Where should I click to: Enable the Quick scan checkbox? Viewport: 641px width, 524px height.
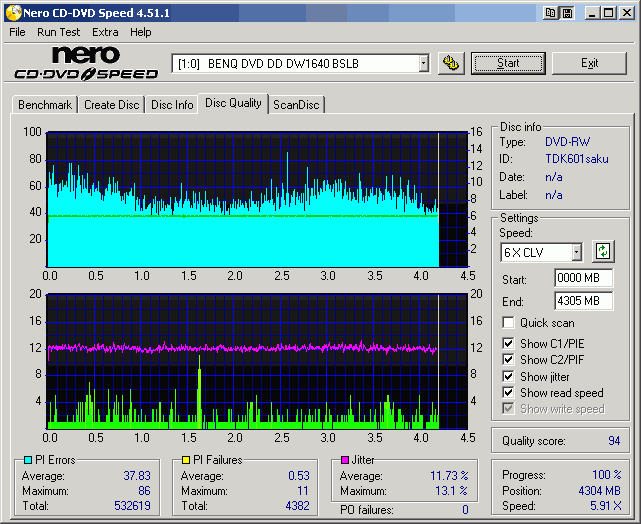point(509,323)
